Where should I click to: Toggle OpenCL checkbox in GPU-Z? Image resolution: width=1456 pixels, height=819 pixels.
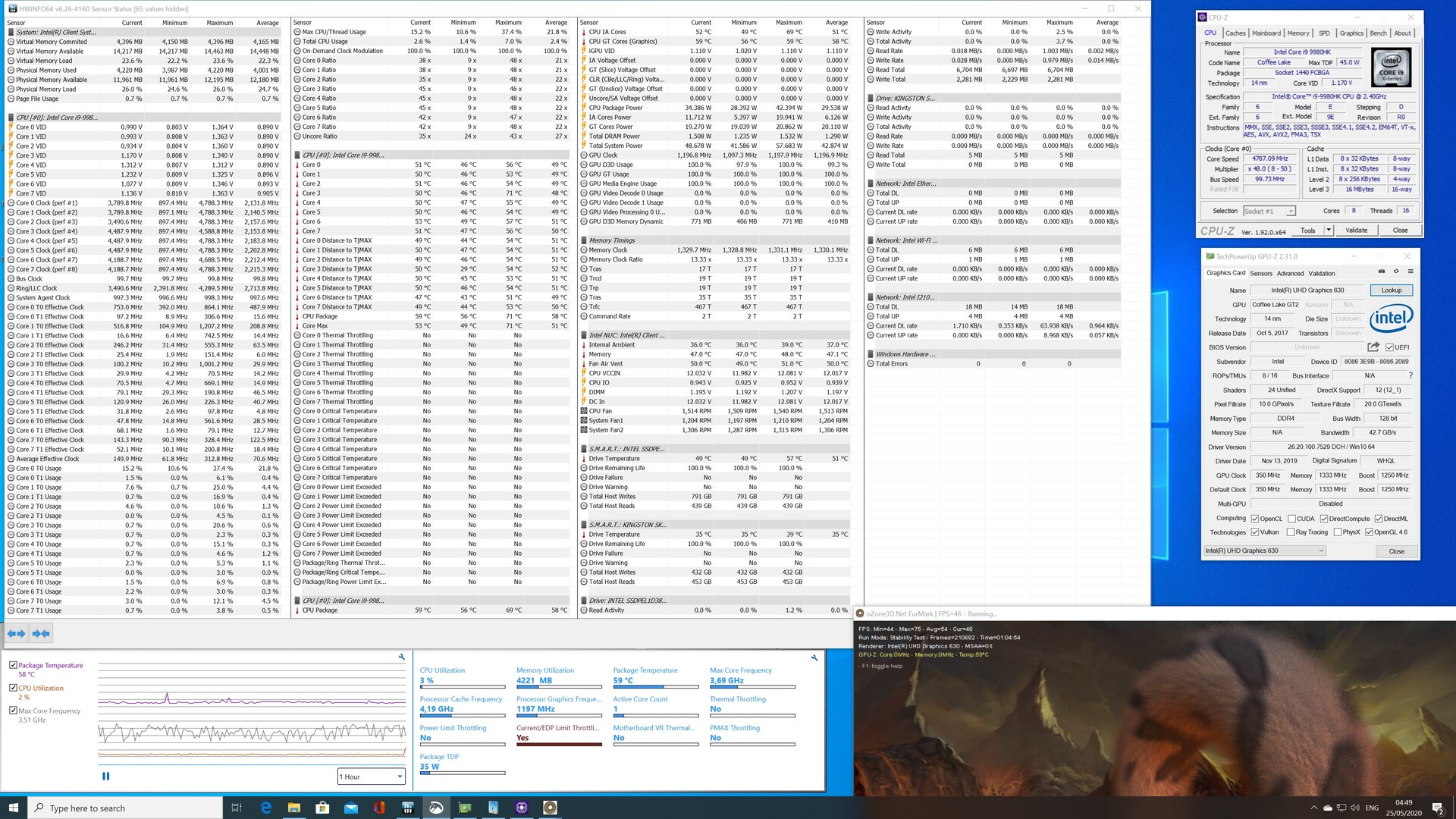pyautogui.click(x=1255, y=519)
